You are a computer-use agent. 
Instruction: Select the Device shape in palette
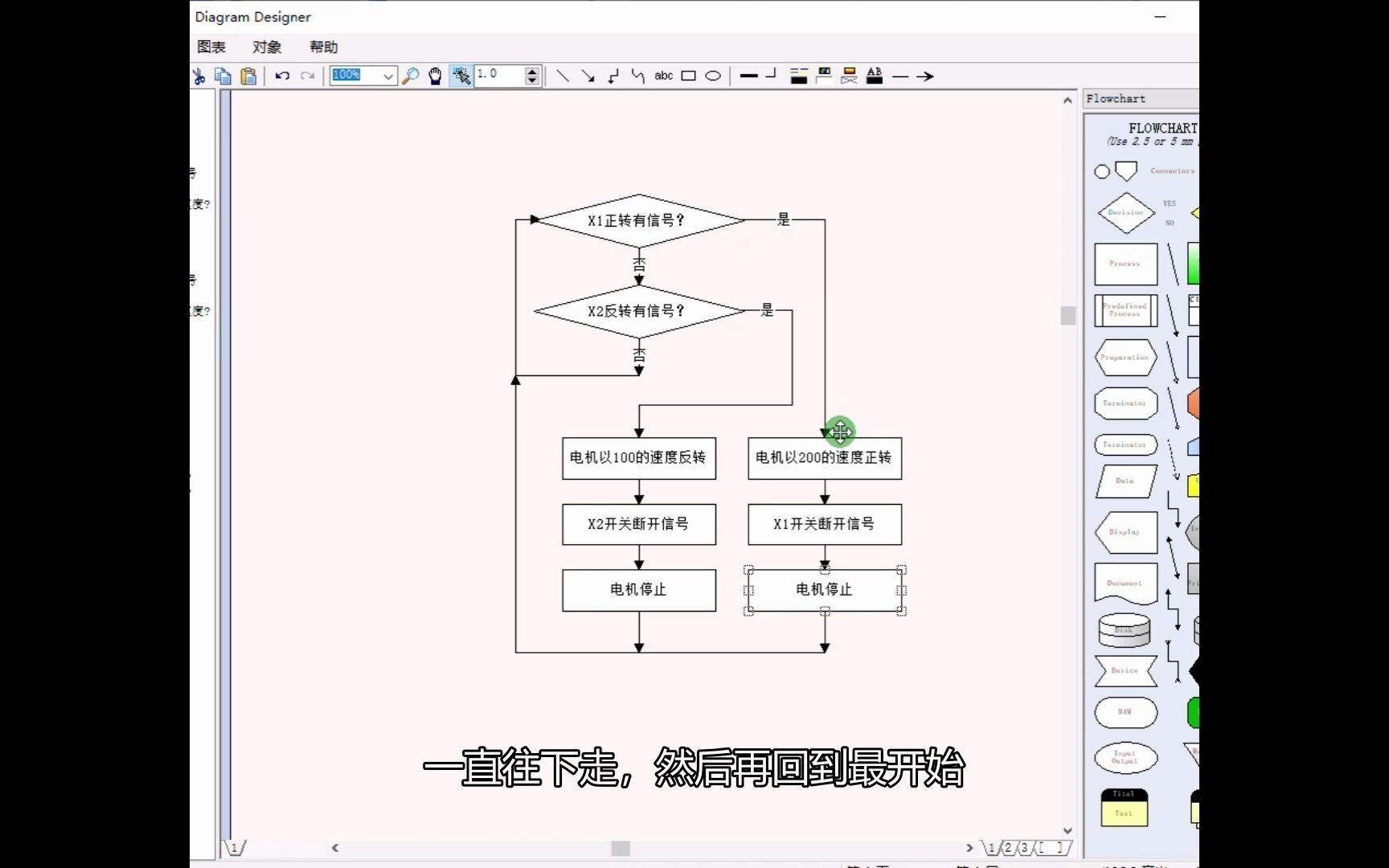tap(1125, 671)
